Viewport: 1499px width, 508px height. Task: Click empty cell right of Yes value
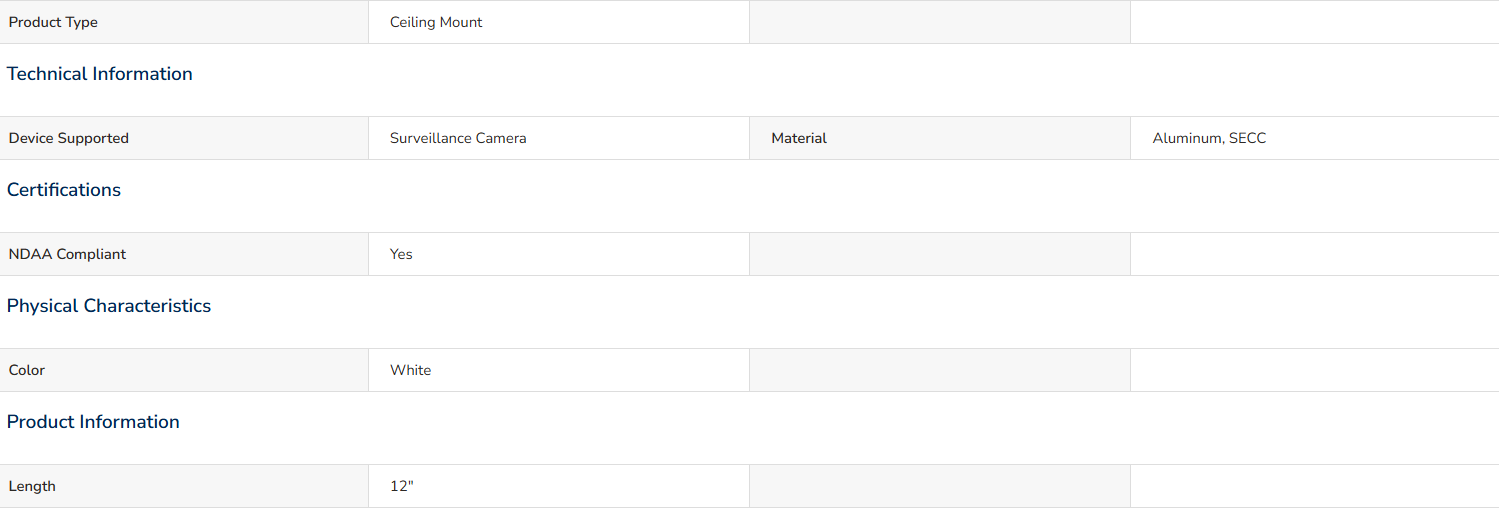click(939, 254)
